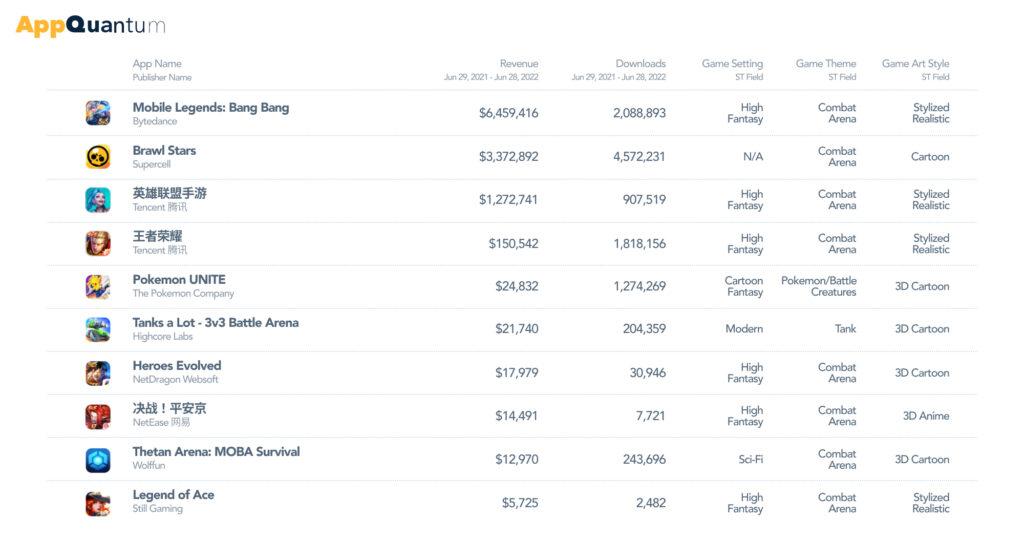Click the 英雄联盟手游 app name
The image size is (1024, 540).
tap(169, 193)
